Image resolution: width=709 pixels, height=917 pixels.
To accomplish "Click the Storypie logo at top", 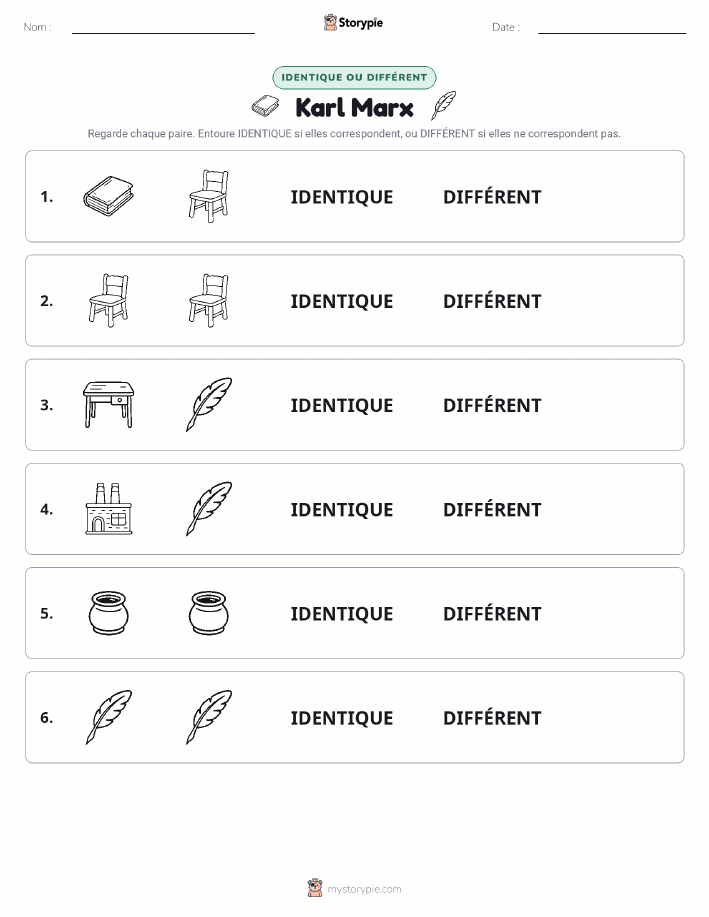I will pyautogui.click(x=353, y=23).
